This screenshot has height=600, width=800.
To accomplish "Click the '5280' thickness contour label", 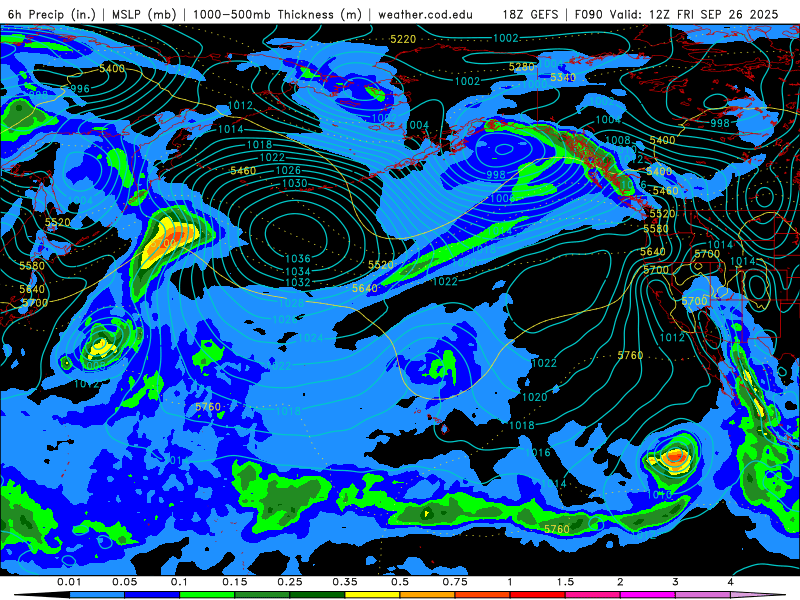I will [521, 67].
